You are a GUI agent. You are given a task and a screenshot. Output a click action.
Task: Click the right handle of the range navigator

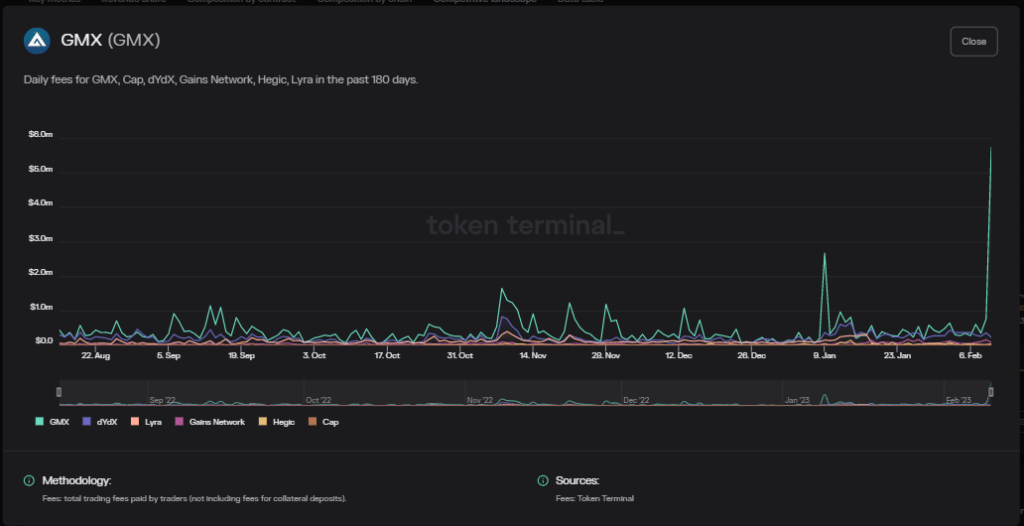(x=990, y=391)
